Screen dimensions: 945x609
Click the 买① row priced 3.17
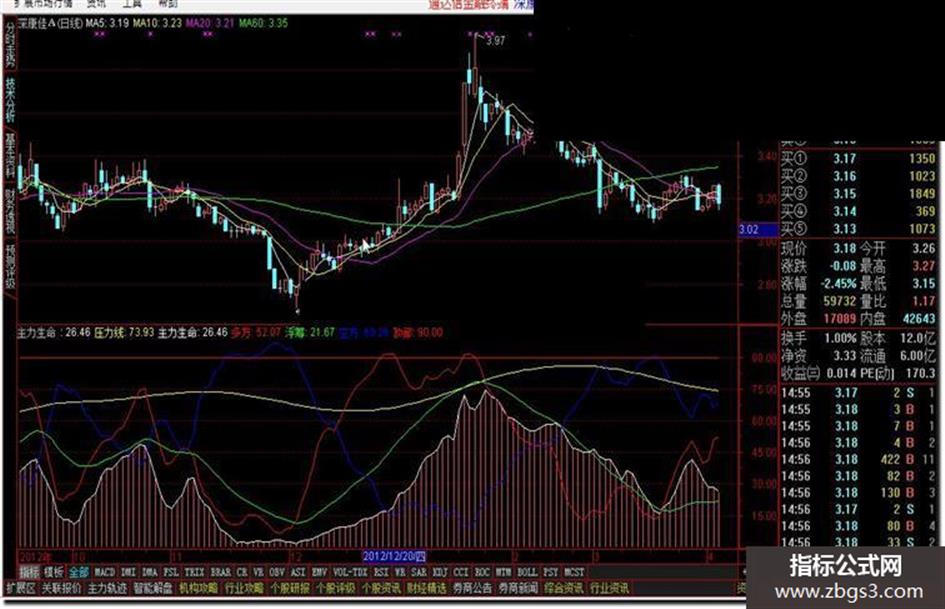(x=858, y=159)
